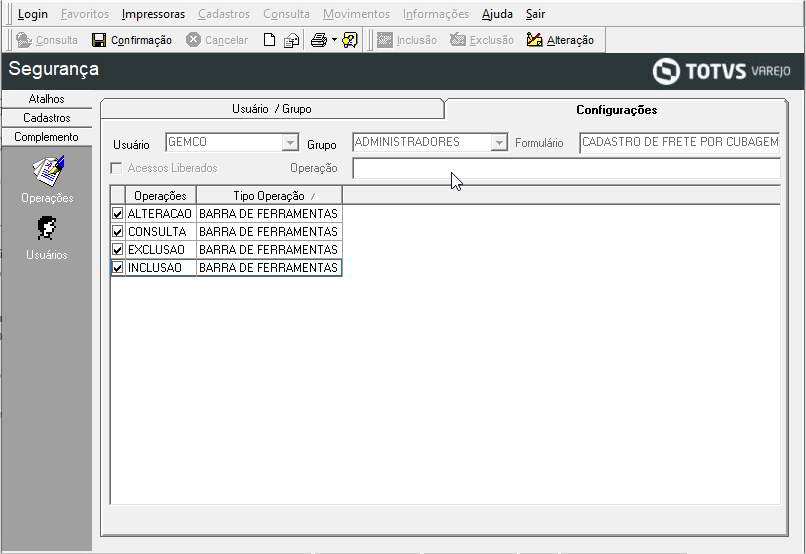Click the copy document toolbar icon
This screenshot has width=806, height=554.
coord(291,40)
